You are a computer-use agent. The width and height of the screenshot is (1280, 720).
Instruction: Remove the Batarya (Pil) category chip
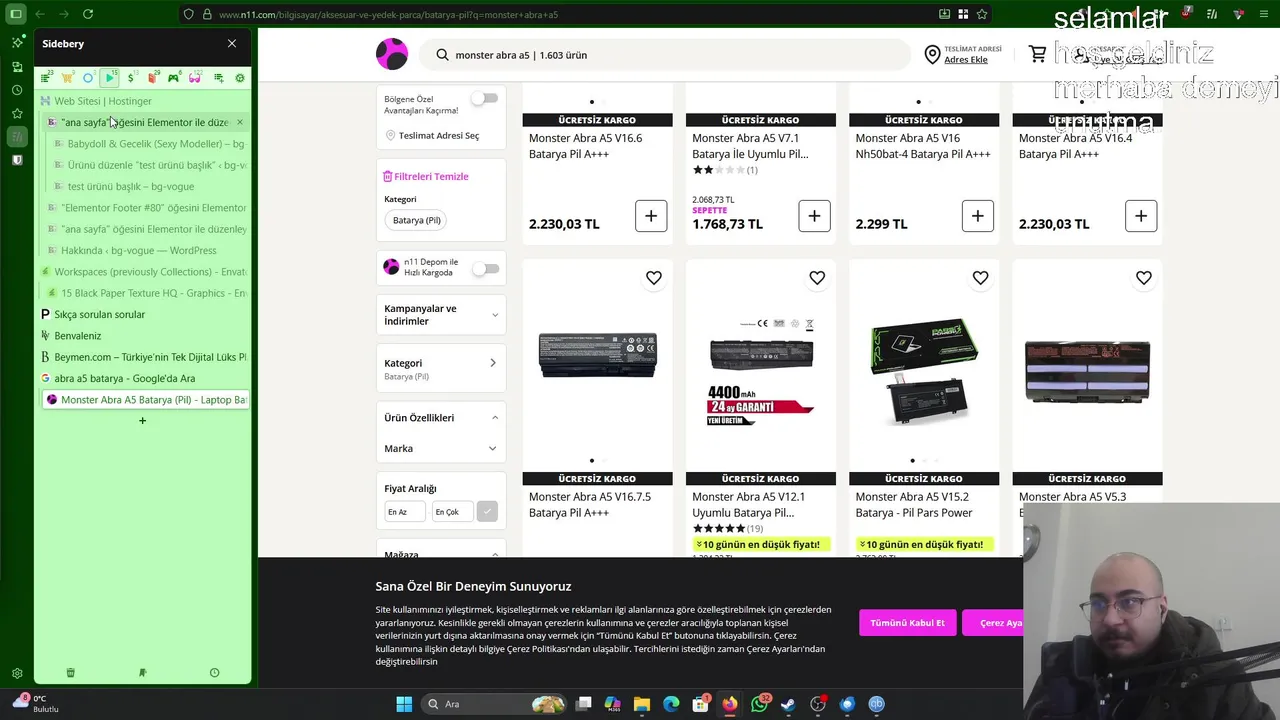click(417, 220)
